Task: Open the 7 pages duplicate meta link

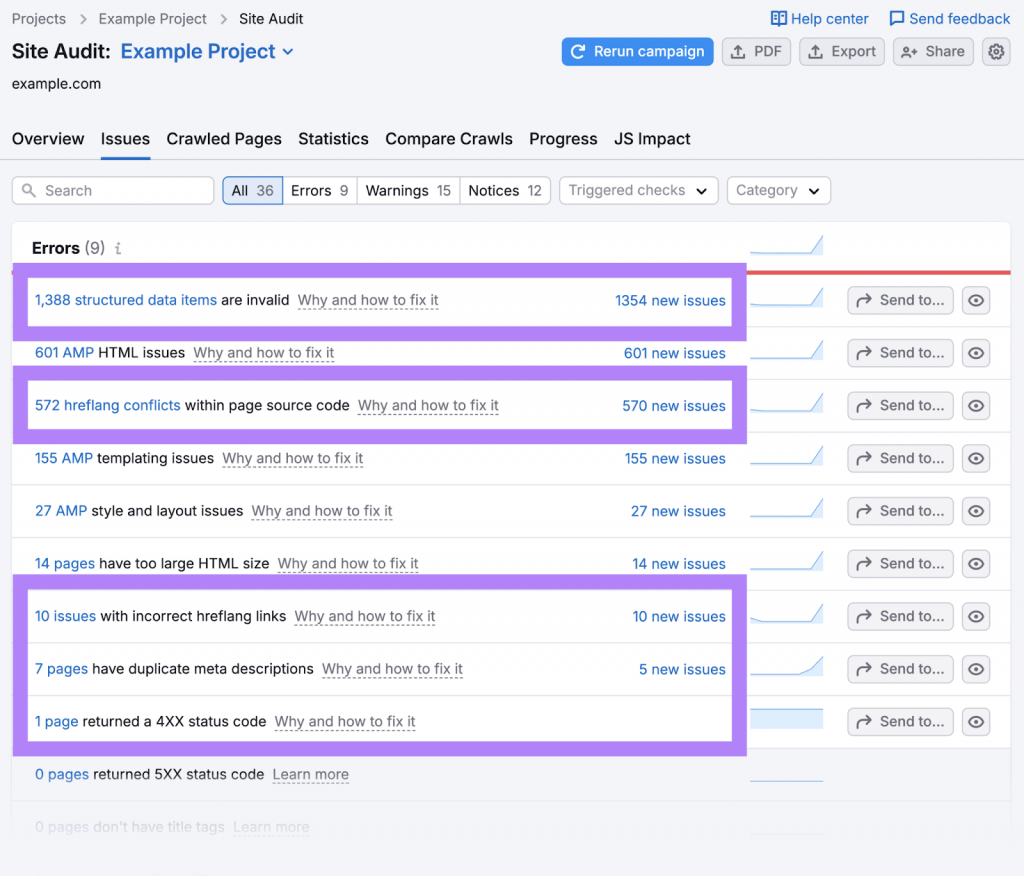Action: (61, 669)
